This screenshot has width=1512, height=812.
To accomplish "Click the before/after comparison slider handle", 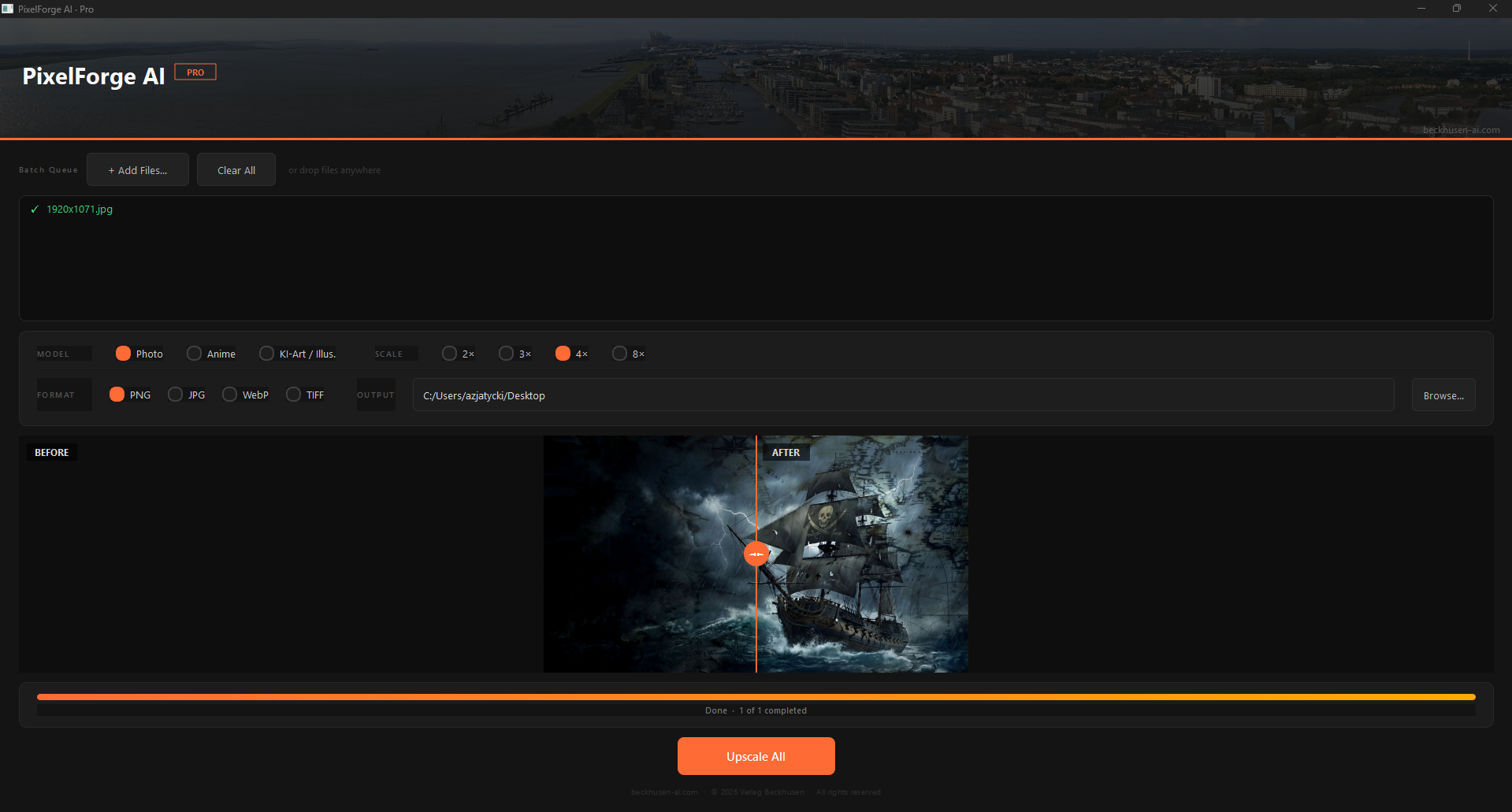I will [756, 554].
